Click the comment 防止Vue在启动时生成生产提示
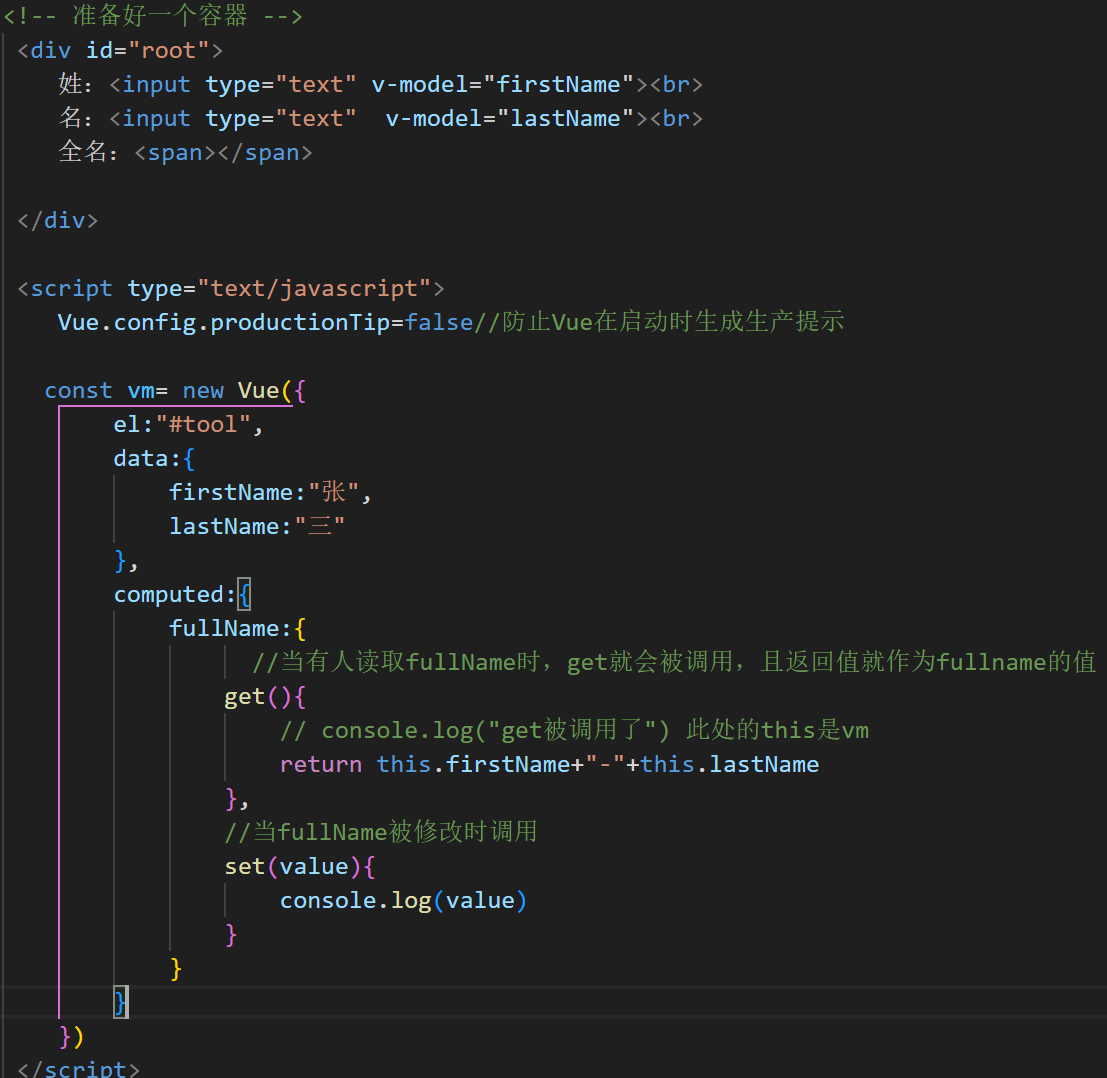 [659, 322]
